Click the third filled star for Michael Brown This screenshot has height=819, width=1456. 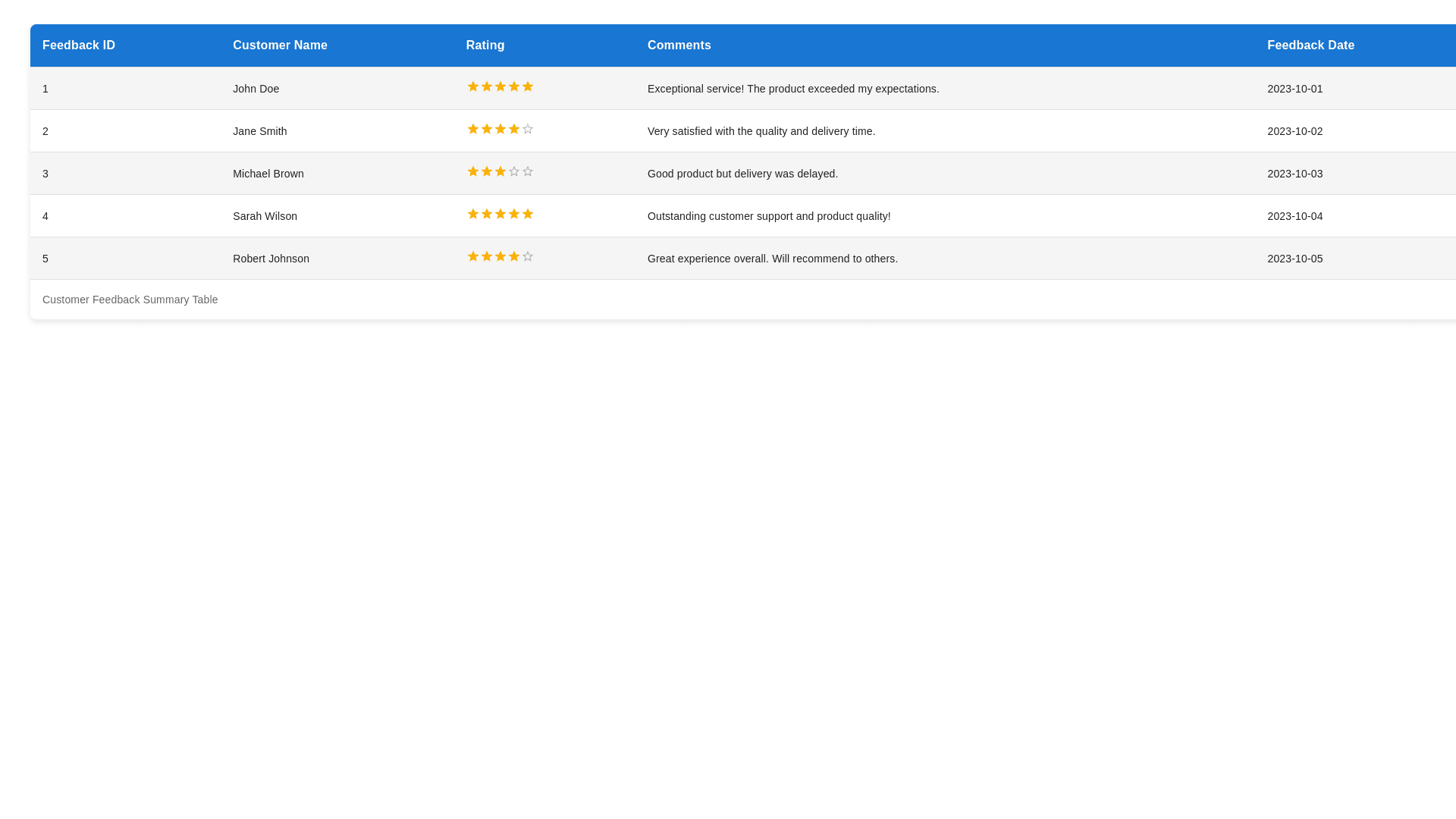pos(500,171)
